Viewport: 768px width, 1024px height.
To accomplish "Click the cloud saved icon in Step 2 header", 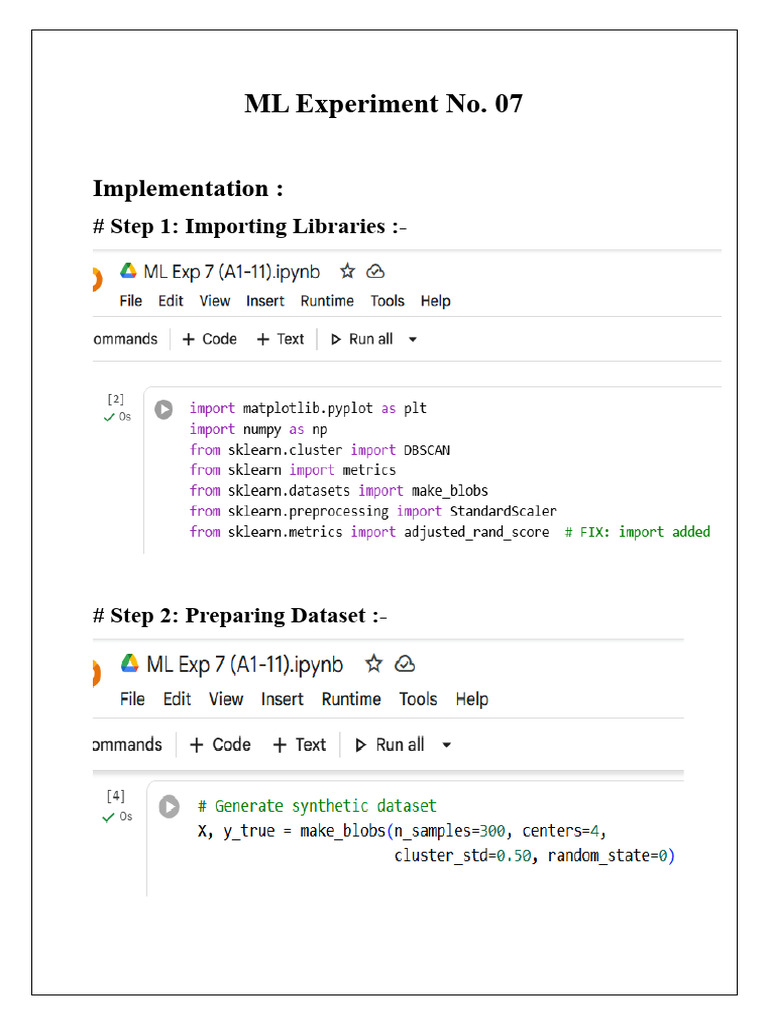I will click(405, 664).
